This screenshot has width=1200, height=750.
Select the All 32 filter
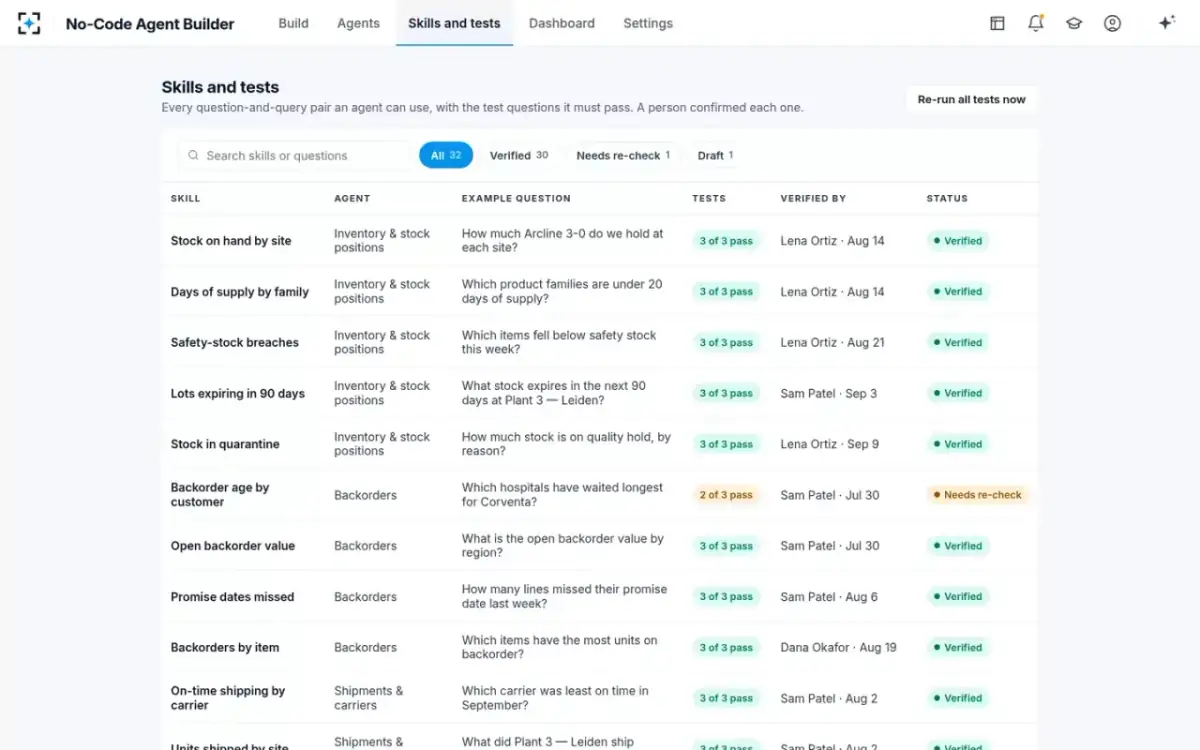446,155
